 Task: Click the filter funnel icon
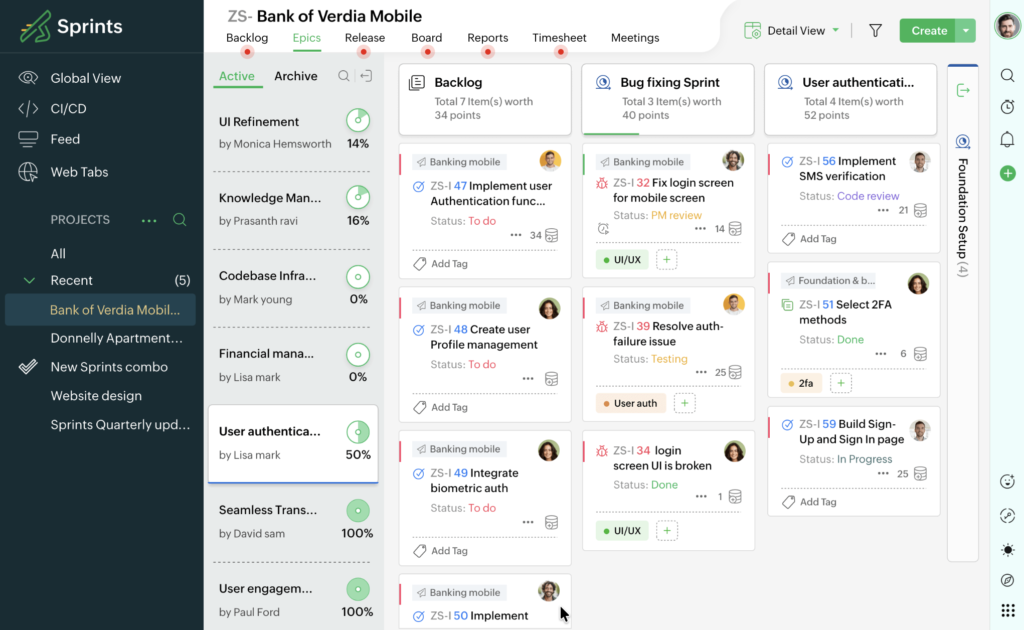coord(875,31)
